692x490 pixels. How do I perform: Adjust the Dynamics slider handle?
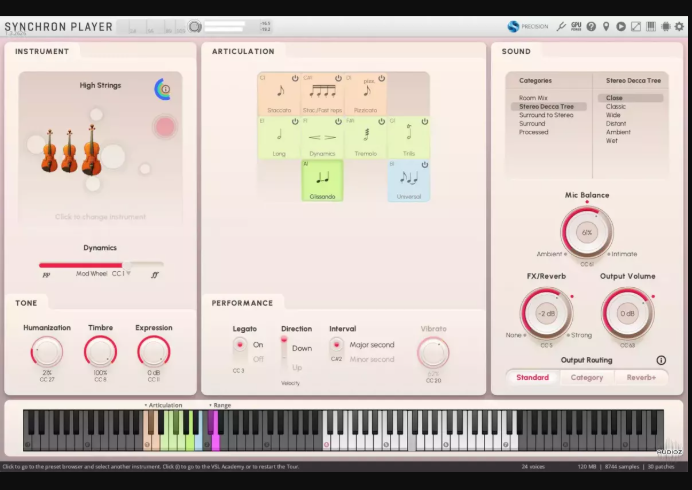[127, 265]
